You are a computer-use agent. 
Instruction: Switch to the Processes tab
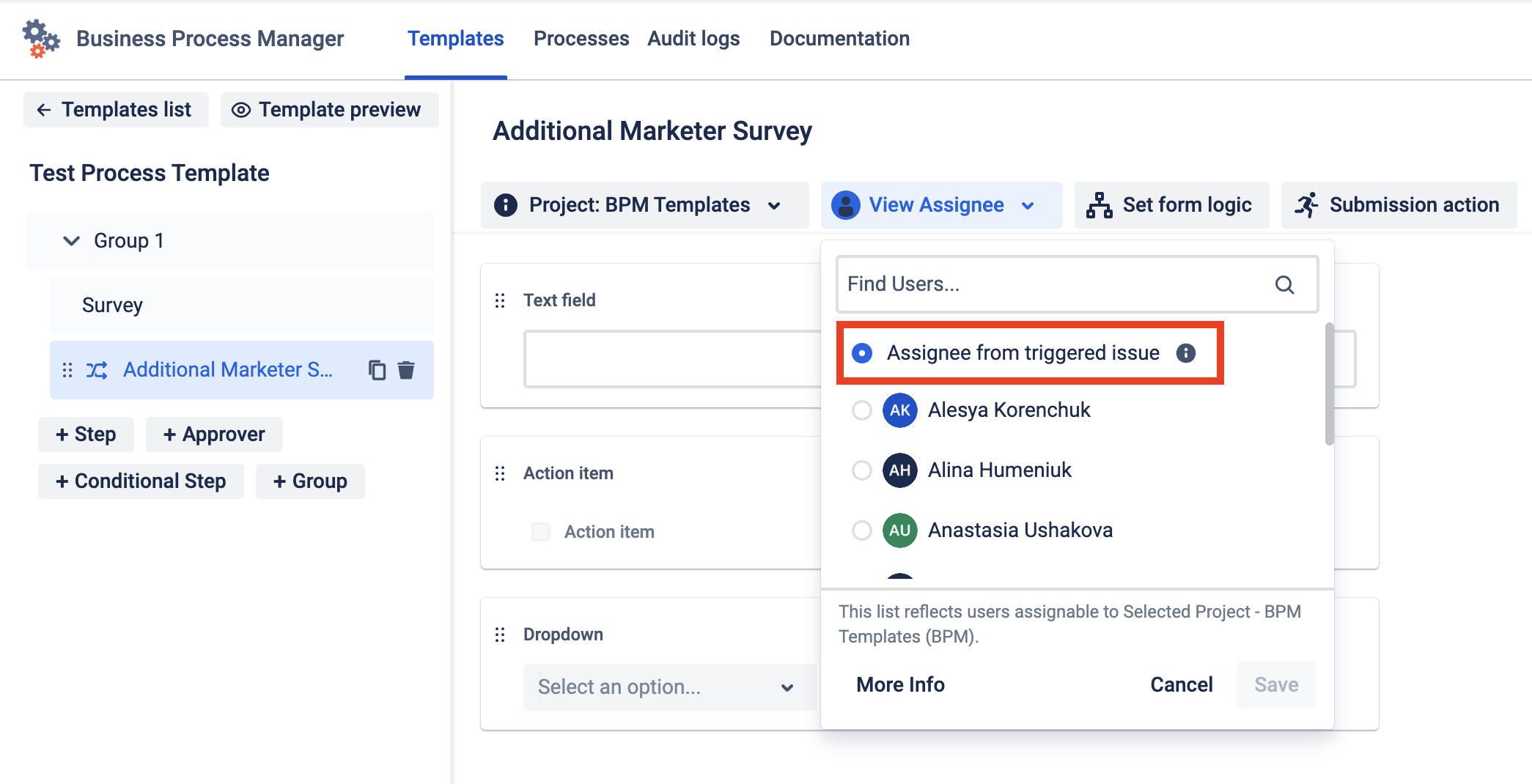581,39
